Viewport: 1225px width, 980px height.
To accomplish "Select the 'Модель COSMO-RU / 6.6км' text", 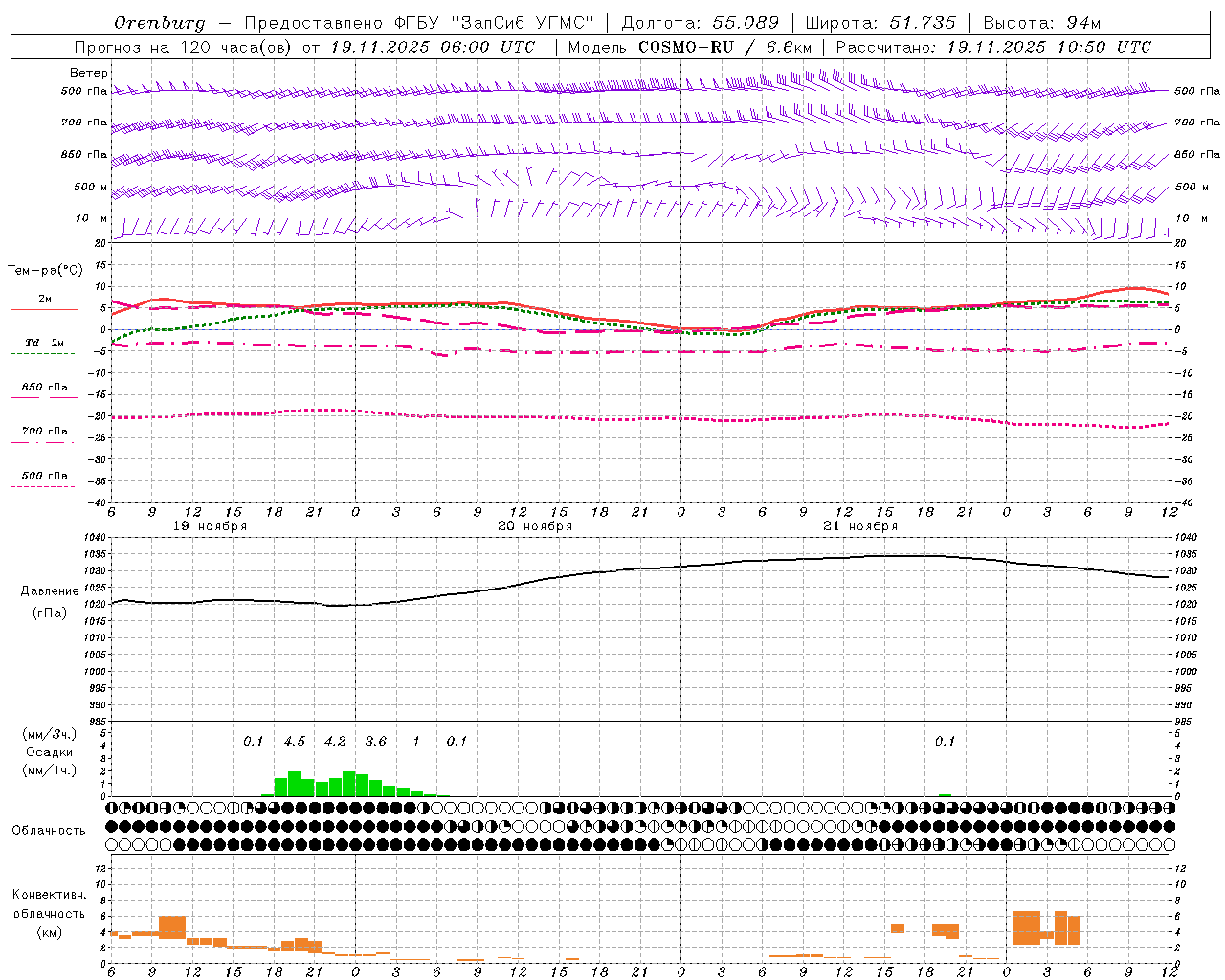I will (690, 47).
